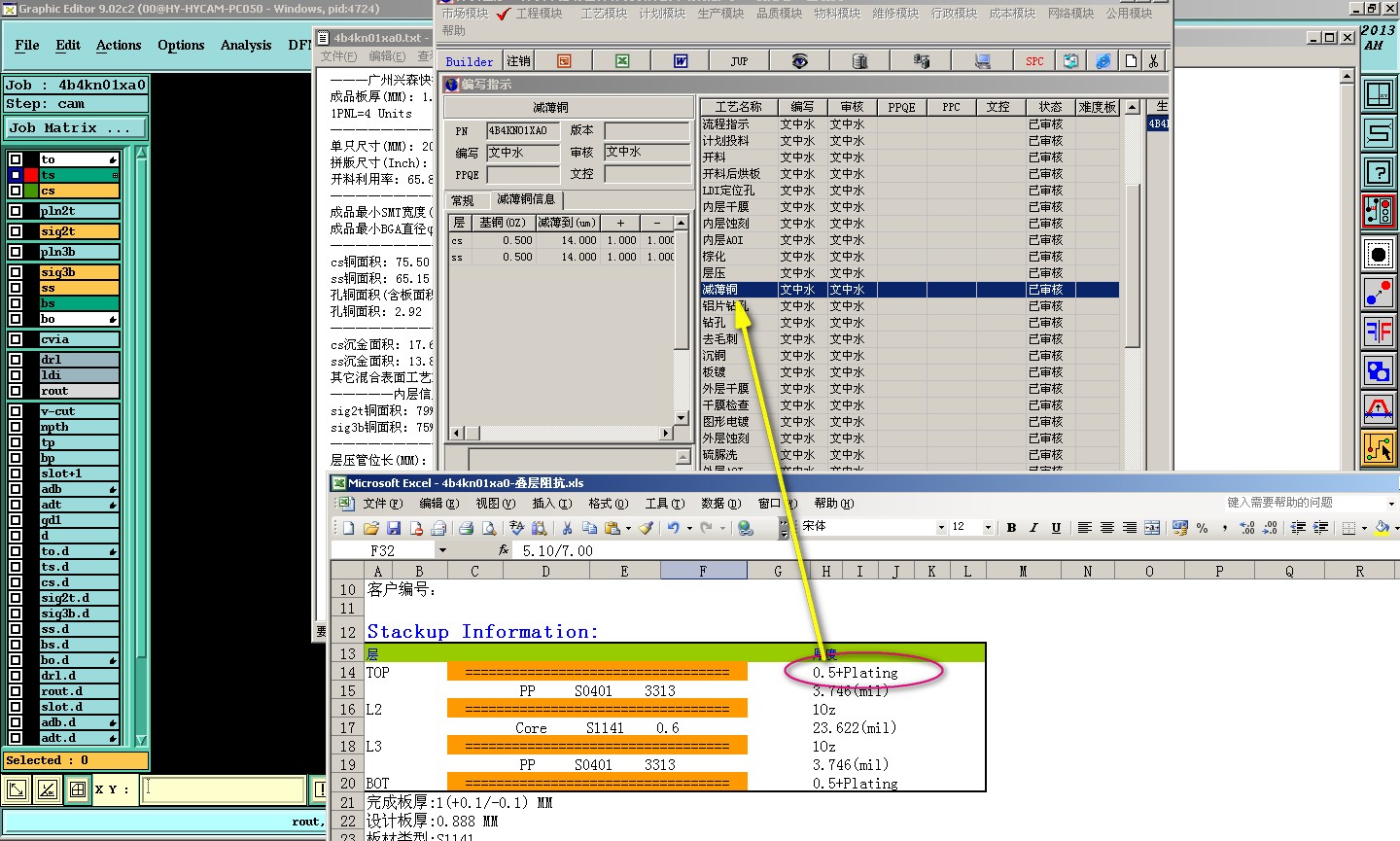Click the Excel formula bar showing 5.10/7.00
This screenshot has height=841, width=1400.
[x=958, y=550]
